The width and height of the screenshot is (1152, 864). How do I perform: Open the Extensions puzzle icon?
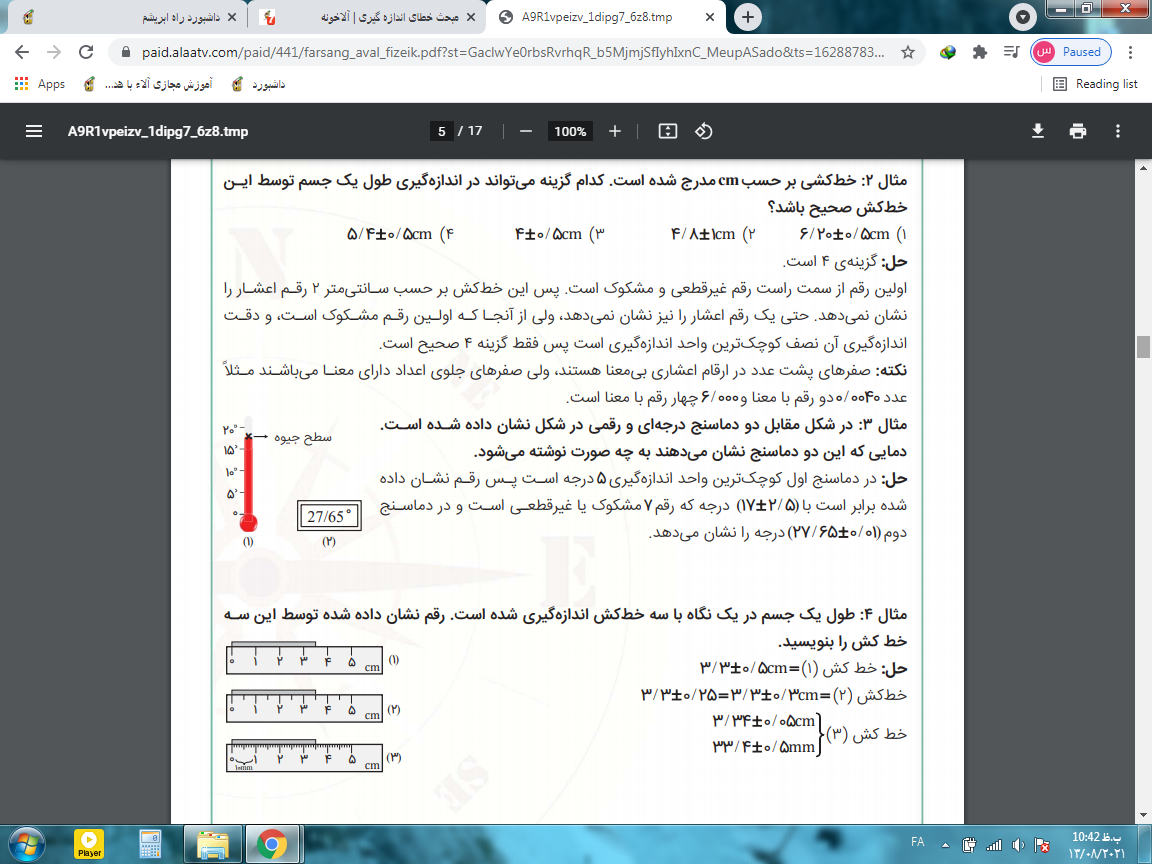979,52
